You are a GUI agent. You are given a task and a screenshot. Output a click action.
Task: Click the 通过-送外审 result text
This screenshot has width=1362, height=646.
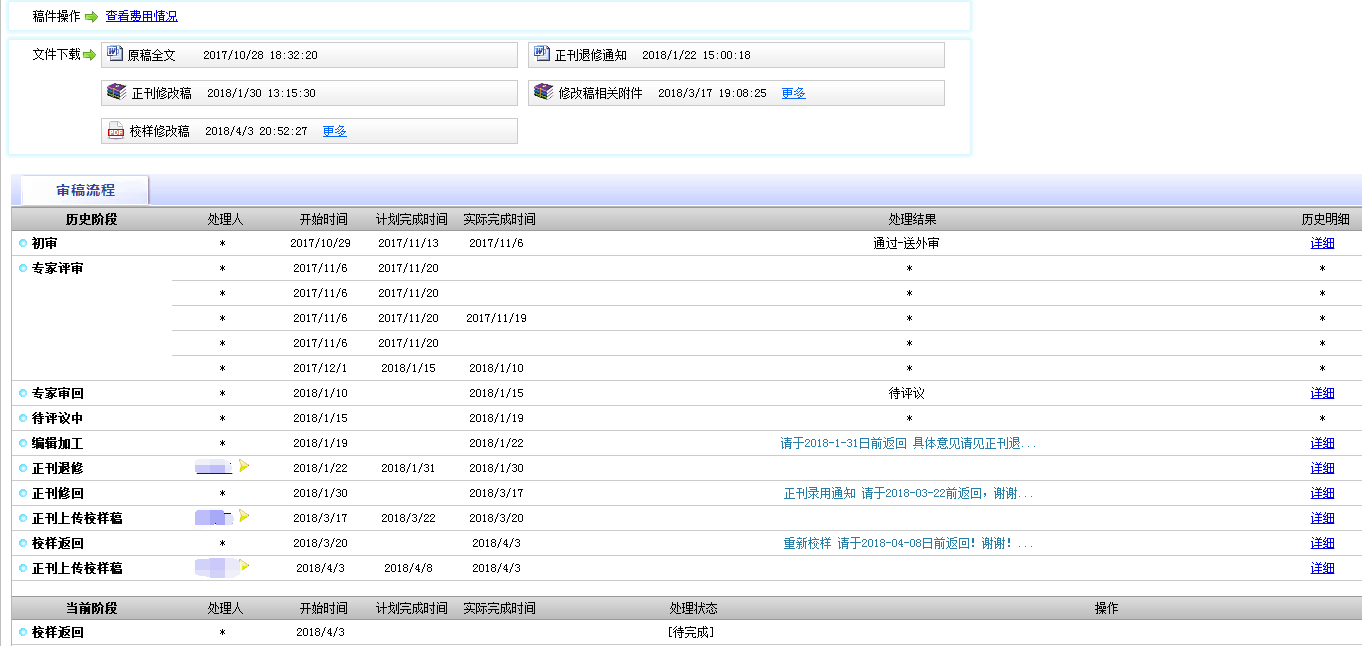point(906,243)
